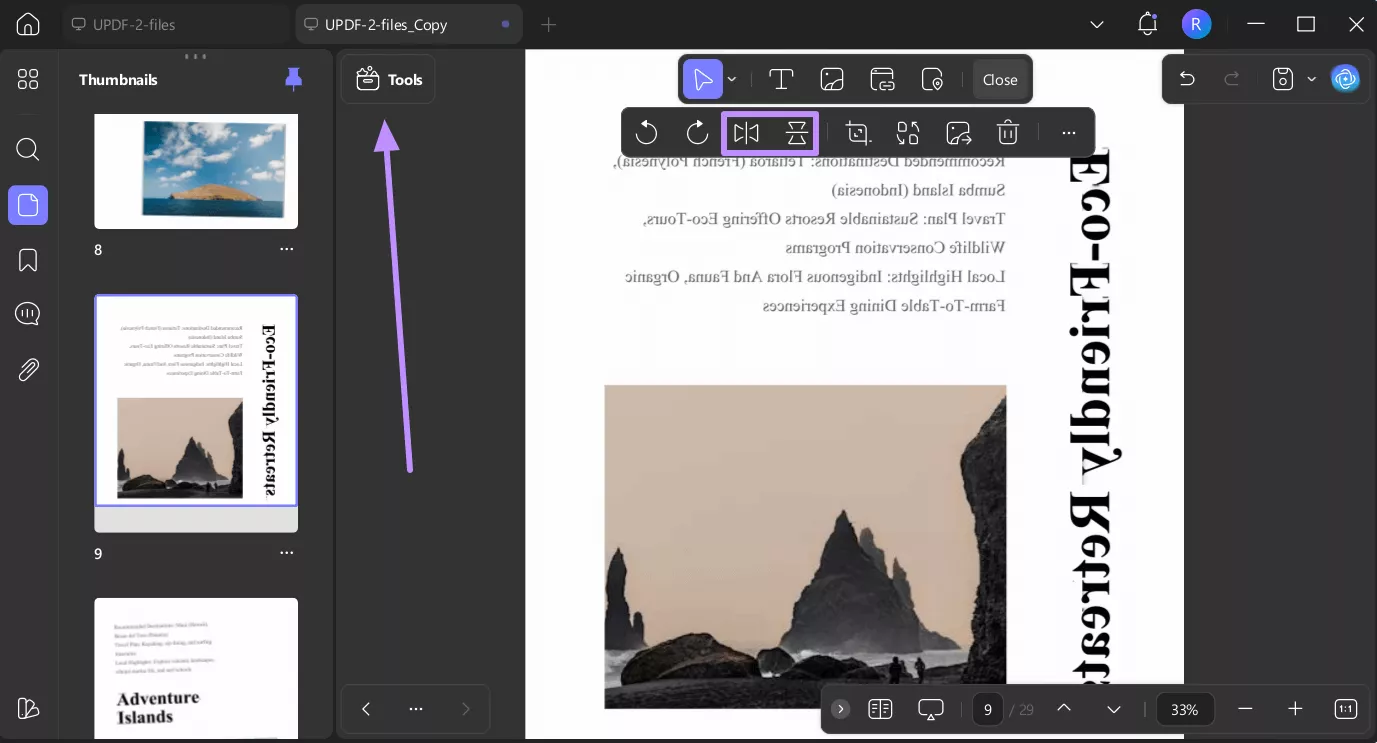This screenshot has width=1377, height=743.
Task: Open the attachments paperclip panel
Action: click(28, 369)
